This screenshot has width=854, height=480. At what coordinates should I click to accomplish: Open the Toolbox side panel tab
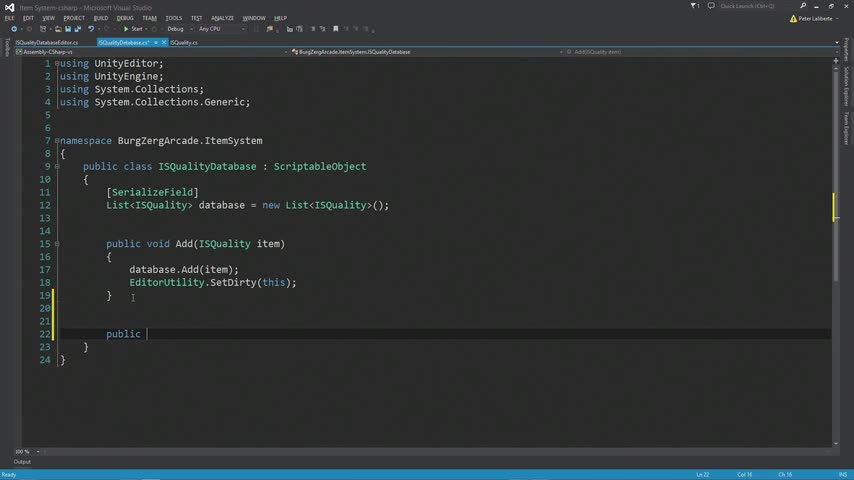pos(7,48)
